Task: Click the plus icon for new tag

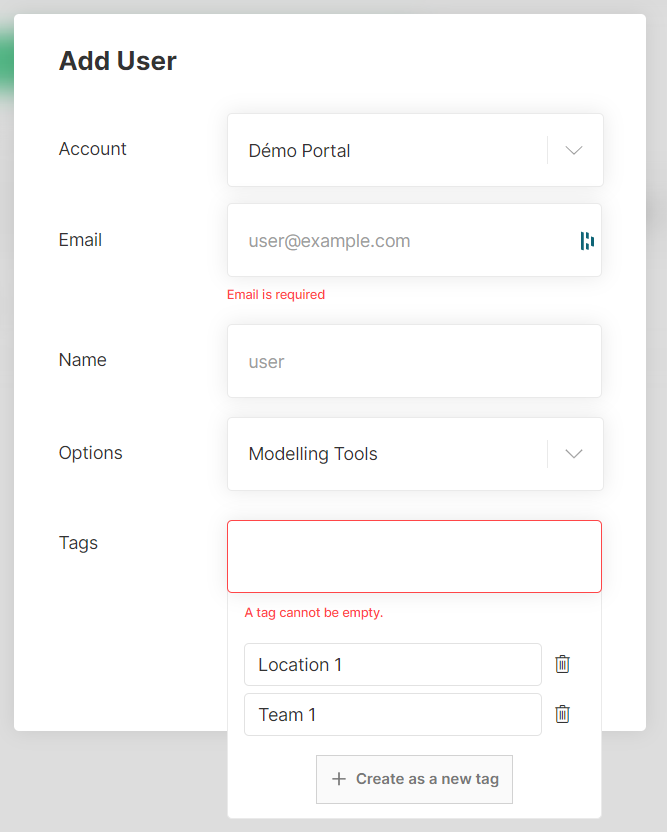Action: [x=339, y=779]
